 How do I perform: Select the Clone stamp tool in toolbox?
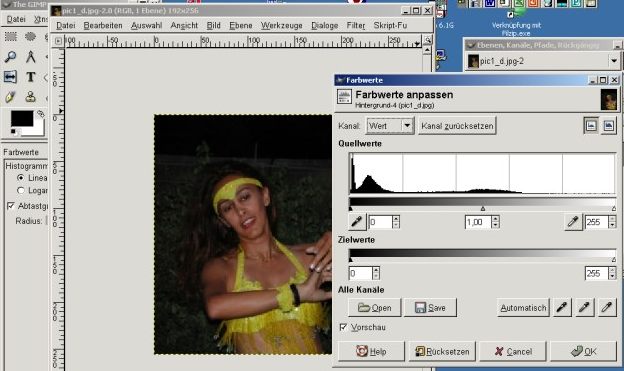[30, 97]
